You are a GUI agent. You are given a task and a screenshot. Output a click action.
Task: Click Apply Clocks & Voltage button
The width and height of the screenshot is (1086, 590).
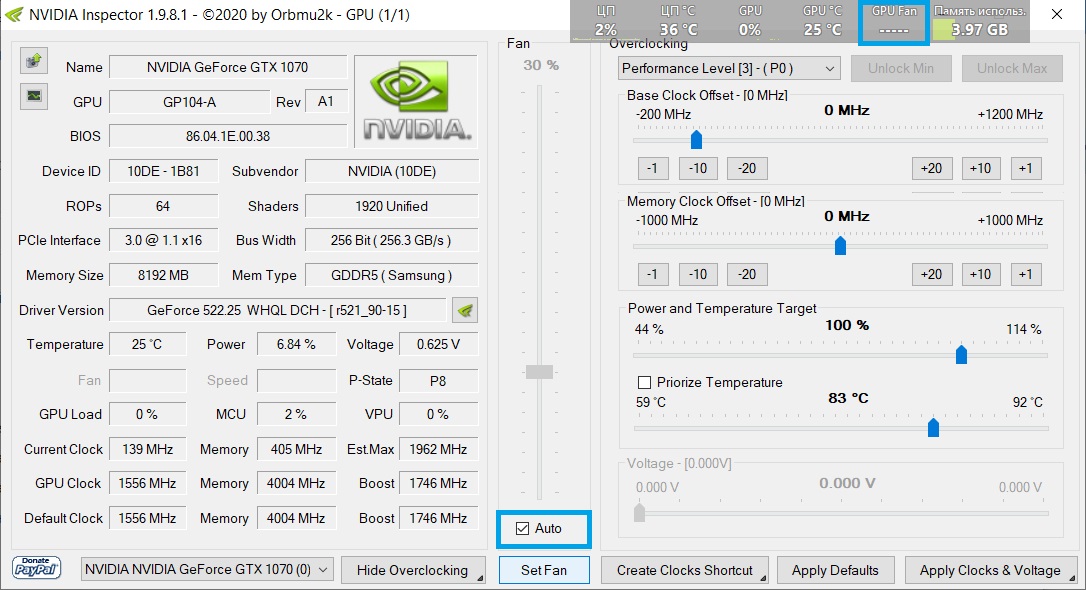pos(990,570)
